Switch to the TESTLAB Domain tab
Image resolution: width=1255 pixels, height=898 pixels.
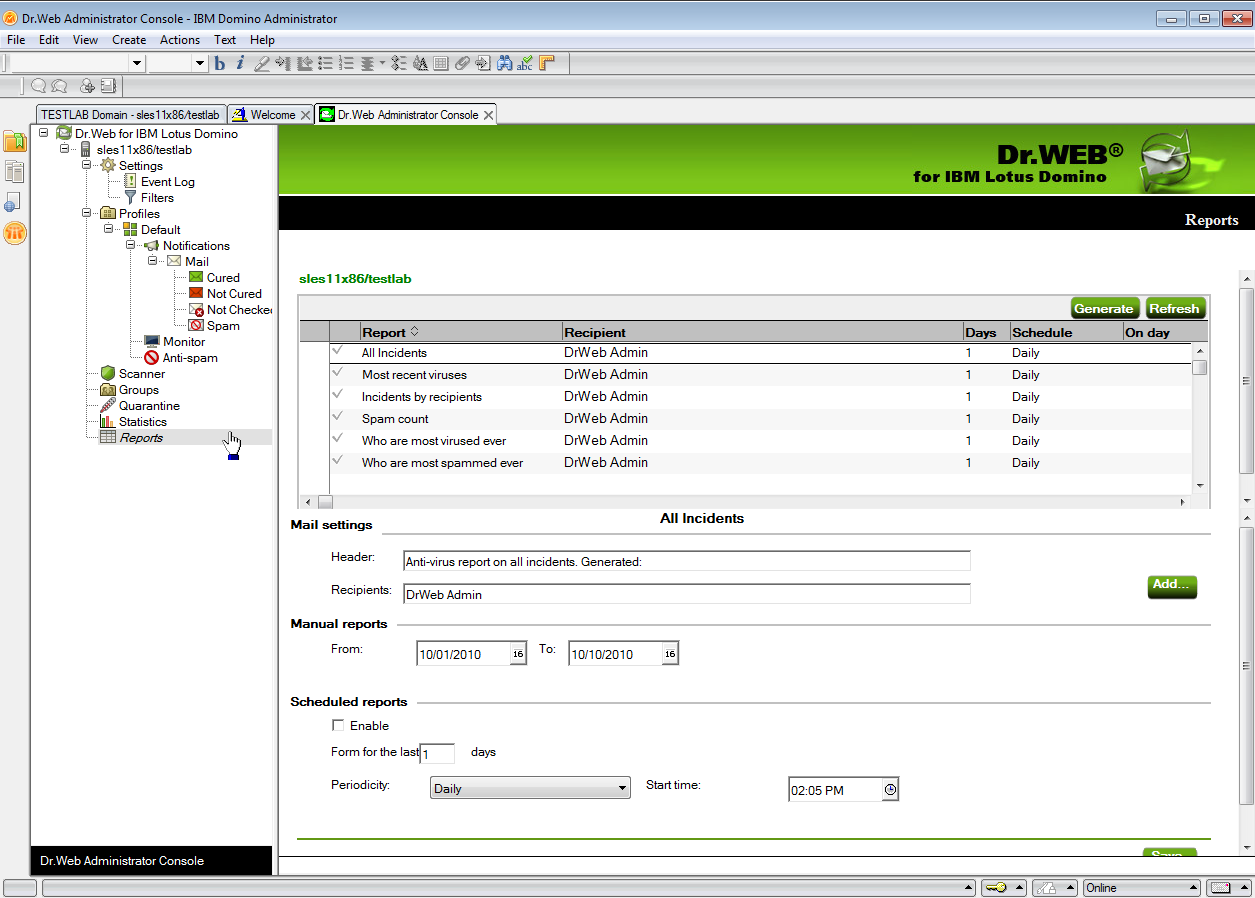(x=130, y=115)
